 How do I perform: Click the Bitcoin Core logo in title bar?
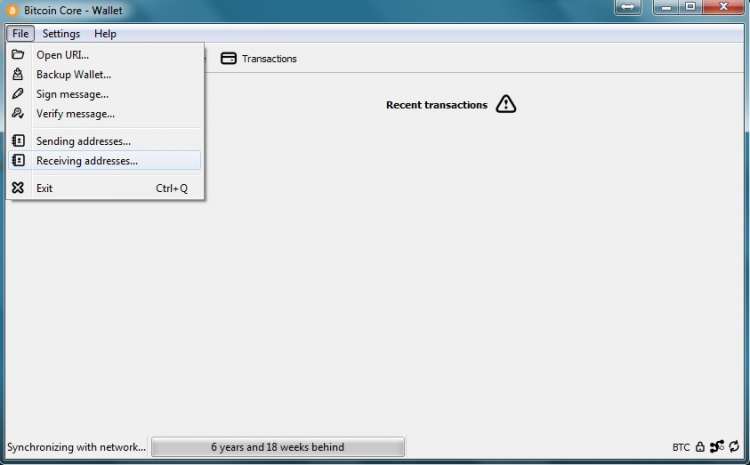click(x=12, y=10)
